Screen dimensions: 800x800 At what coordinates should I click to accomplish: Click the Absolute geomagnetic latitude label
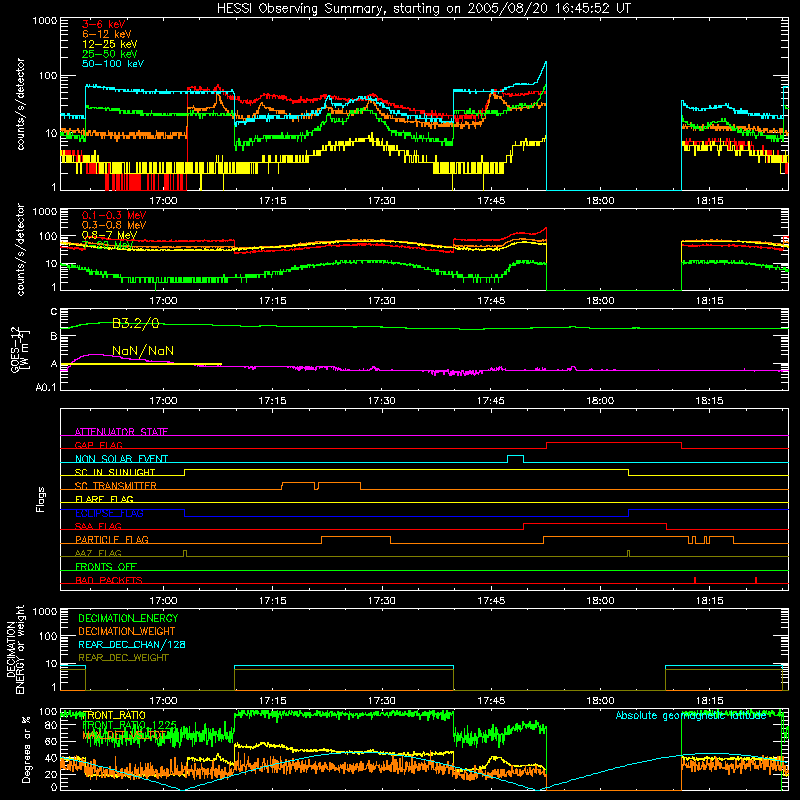[691, 716]
